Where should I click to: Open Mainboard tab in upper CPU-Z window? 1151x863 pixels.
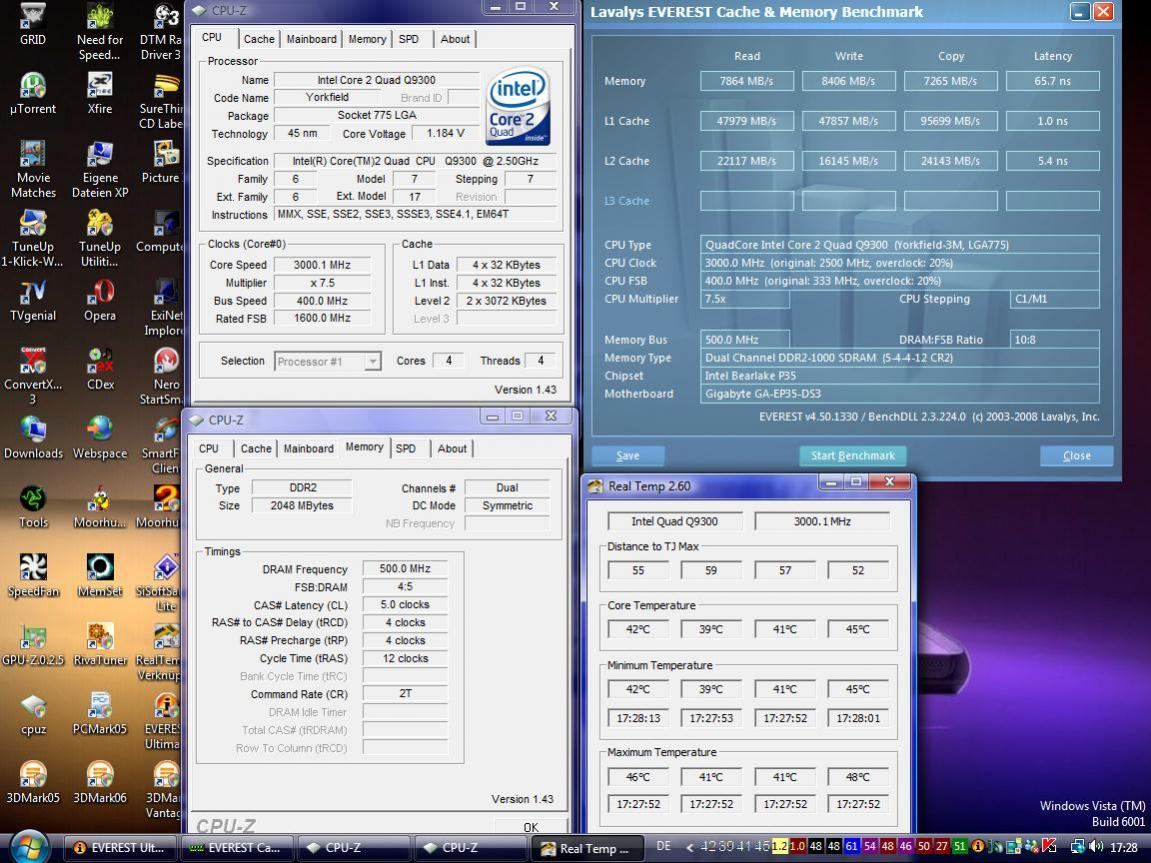[x=311, y=39]
